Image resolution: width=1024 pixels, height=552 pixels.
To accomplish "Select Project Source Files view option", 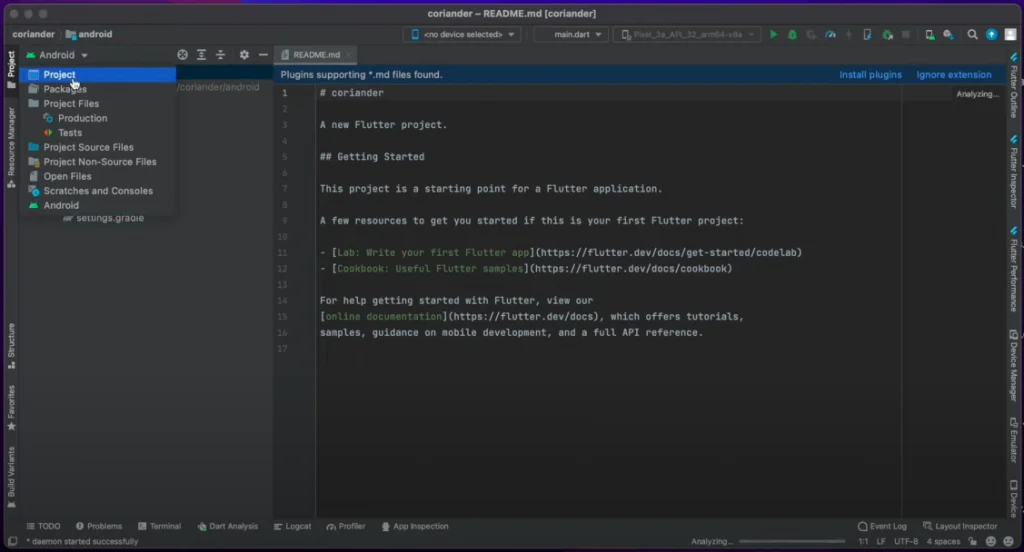I will click(98, 147).
